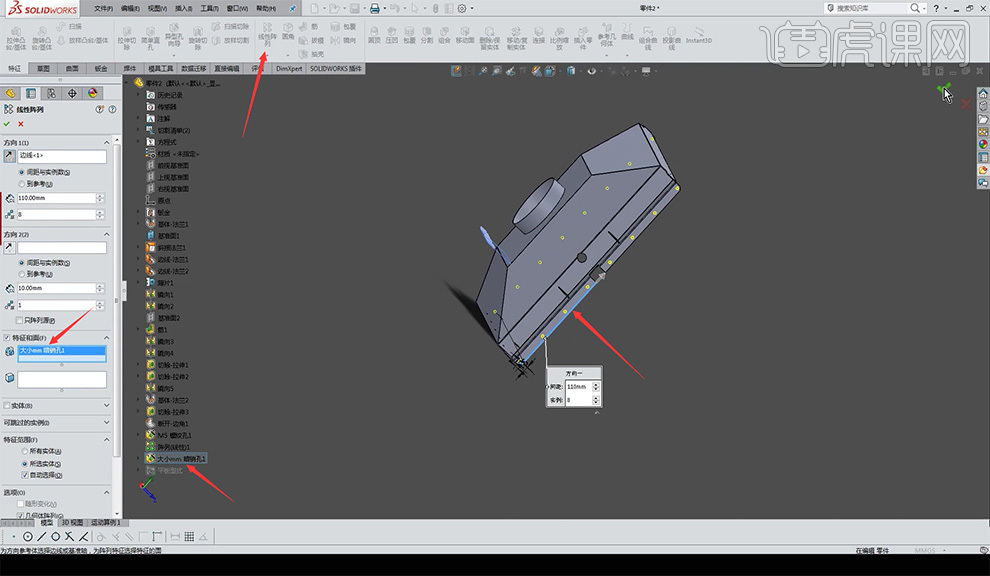
Task: Open the DisplayManager color ball icon
Action: click(x=93, y=93)
